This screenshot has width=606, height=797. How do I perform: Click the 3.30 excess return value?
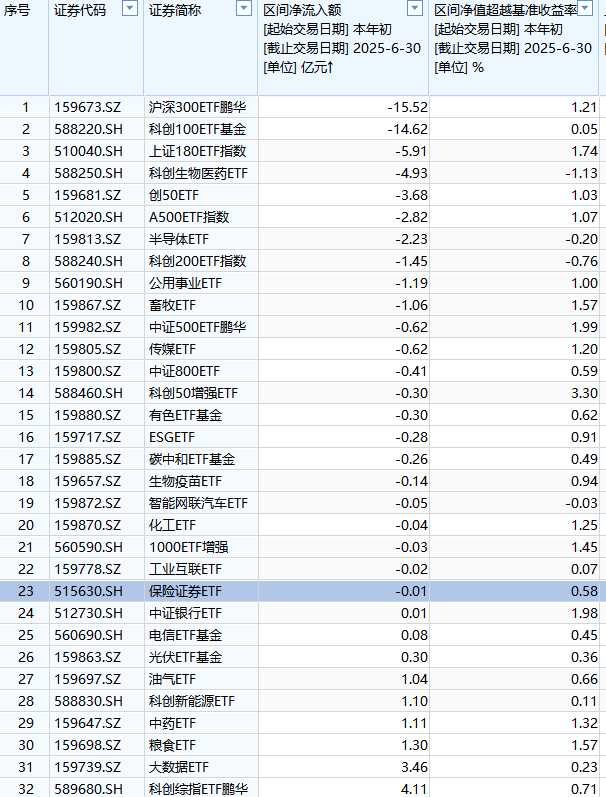(583, 393)
